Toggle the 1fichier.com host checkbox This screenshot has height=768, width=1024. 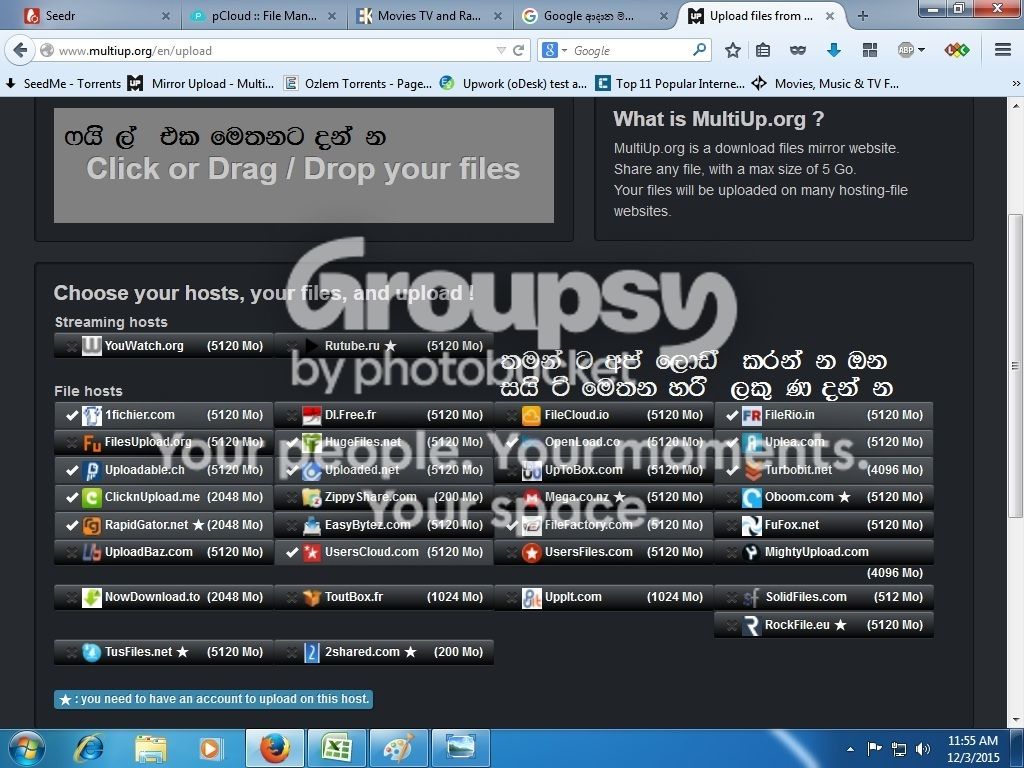click(x=71, y=415)
